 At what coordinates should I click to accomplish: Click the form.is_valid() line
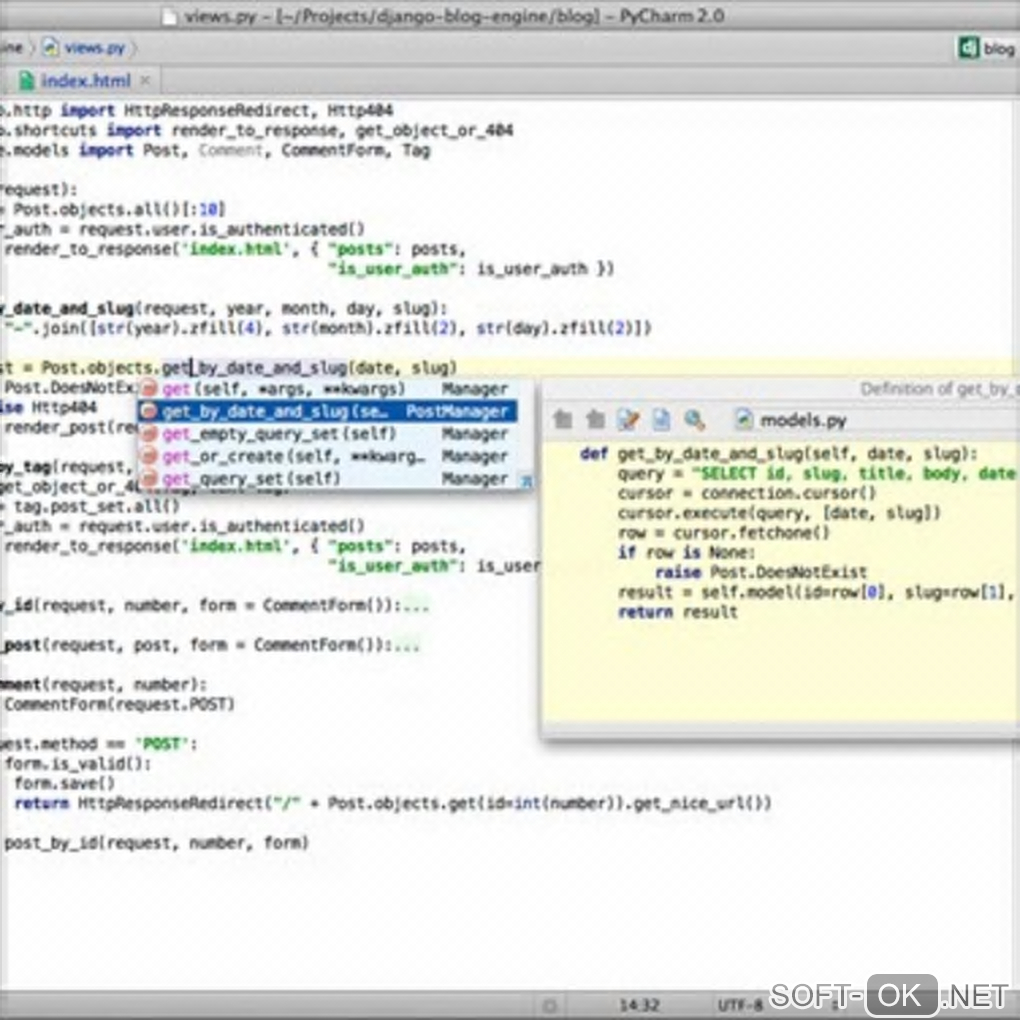[77, 764]
